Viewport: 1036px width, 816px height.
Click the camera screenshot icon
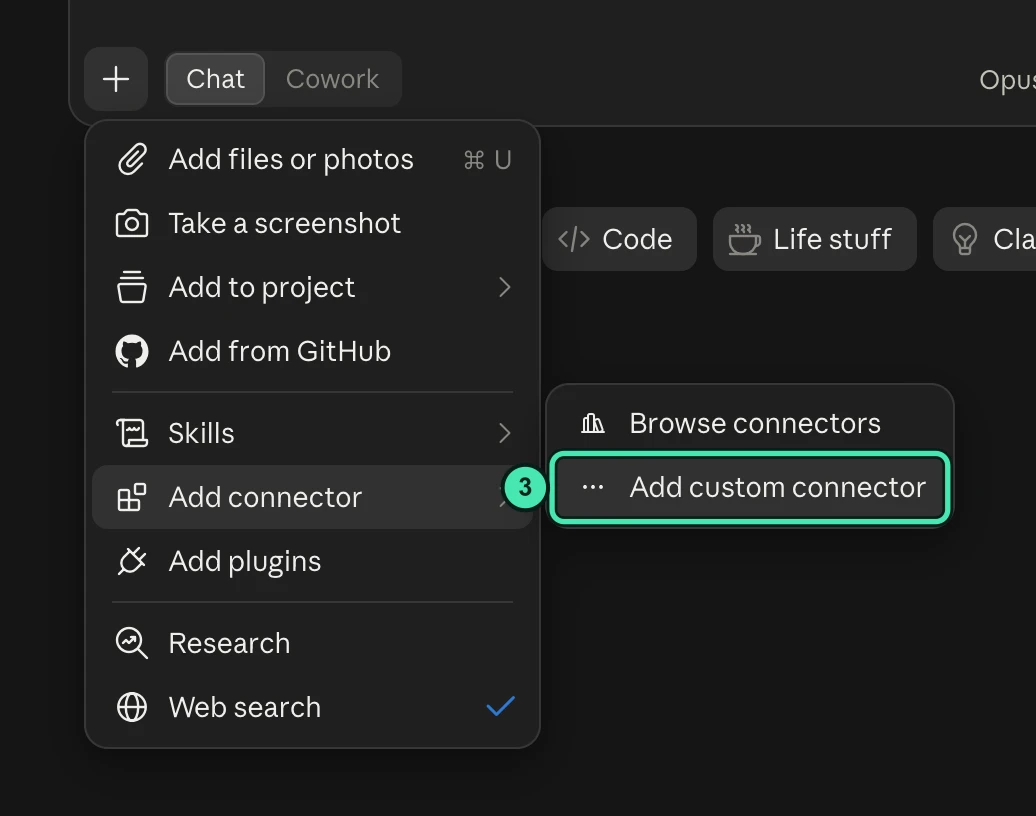coord(131,223)
